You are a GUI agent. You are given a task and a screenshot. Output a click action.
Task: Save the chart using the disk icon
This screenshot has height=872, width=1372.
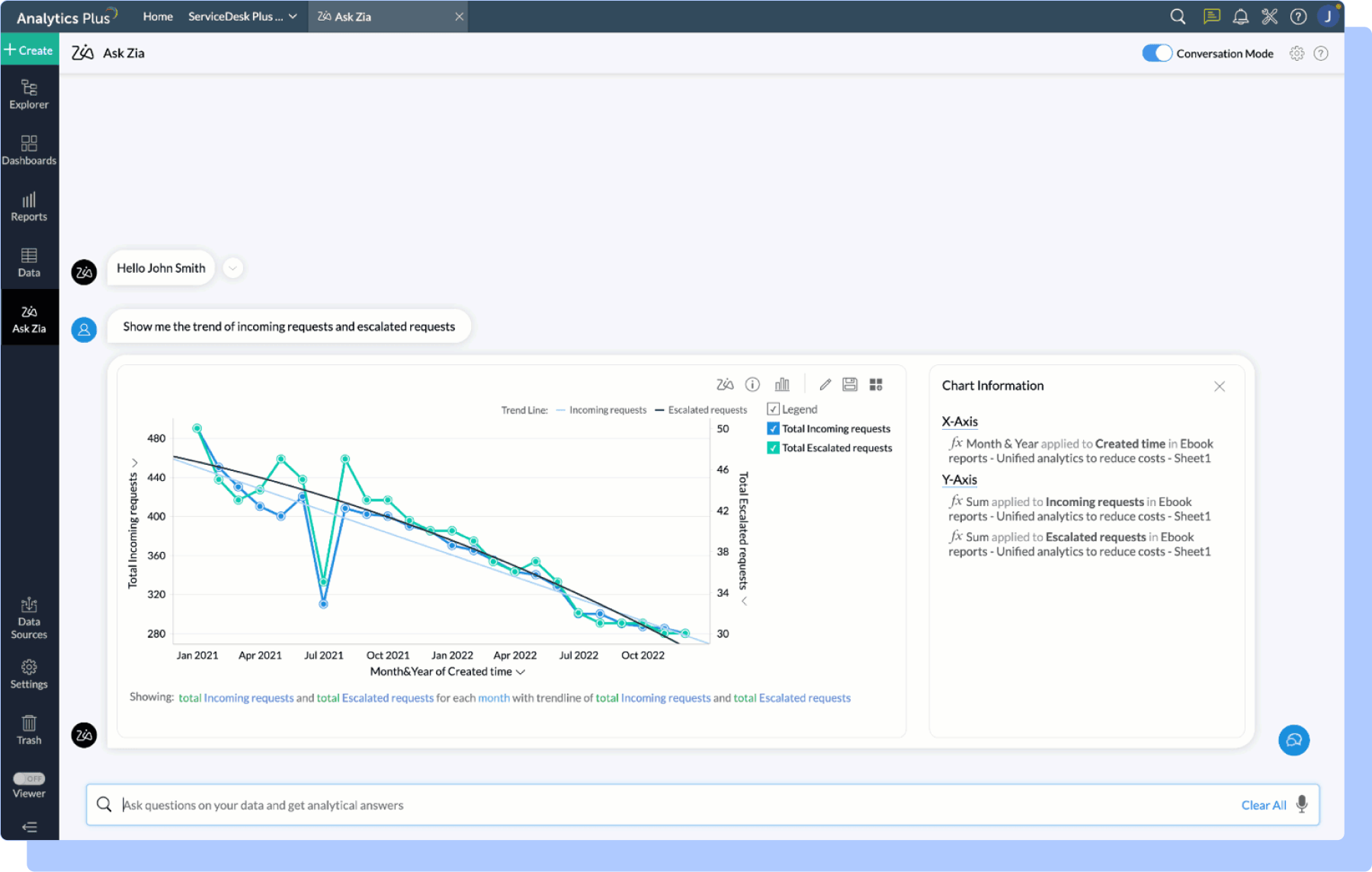(850, 385)
